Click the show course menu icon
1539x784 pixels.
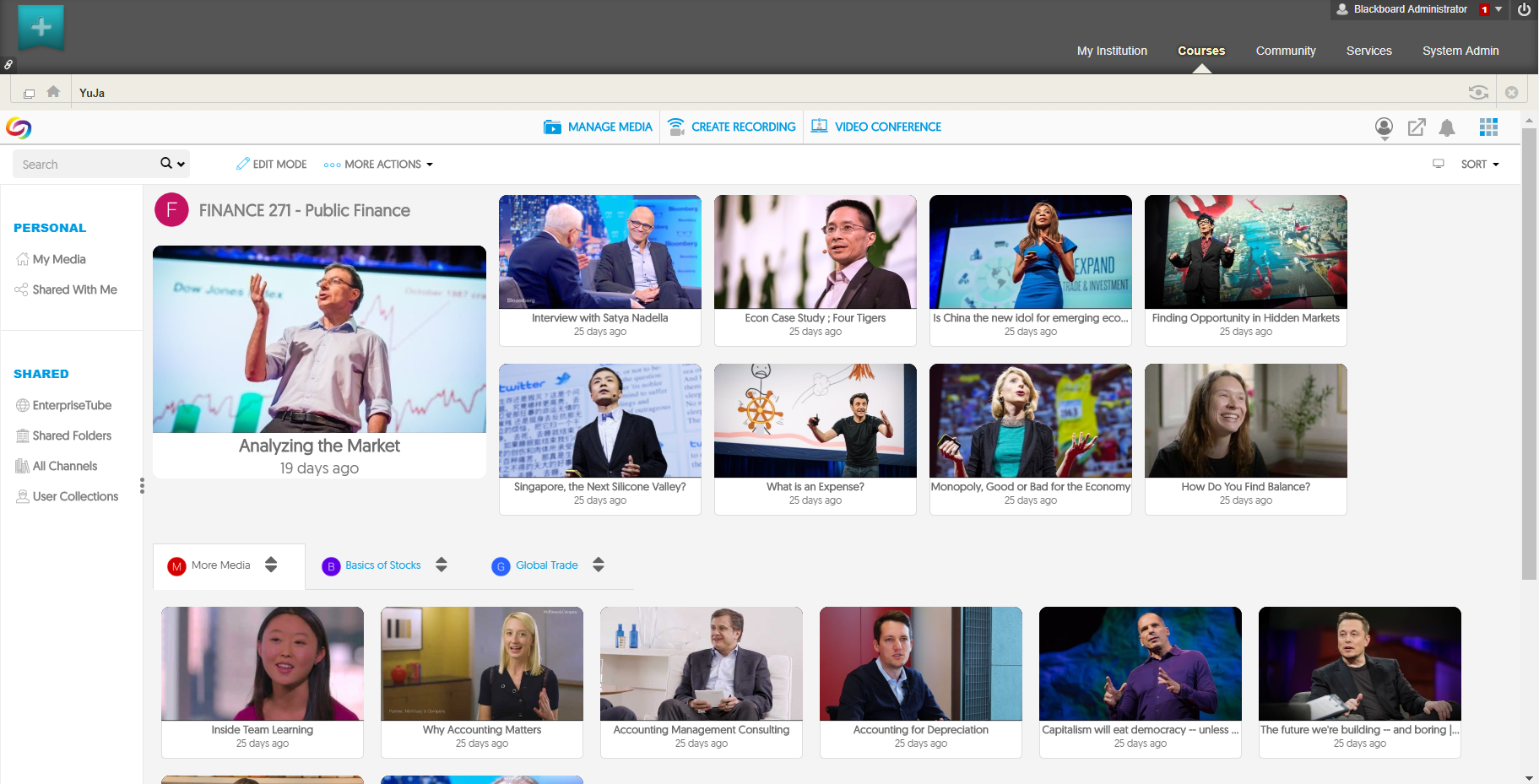pyautogui.click(x=29, y=94)
